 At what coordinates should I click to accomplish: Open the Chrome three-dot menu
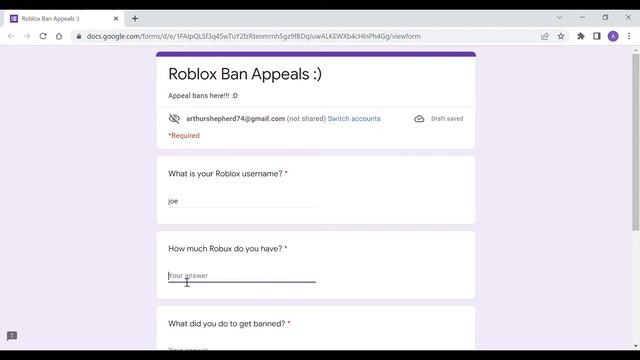point(629,36)
